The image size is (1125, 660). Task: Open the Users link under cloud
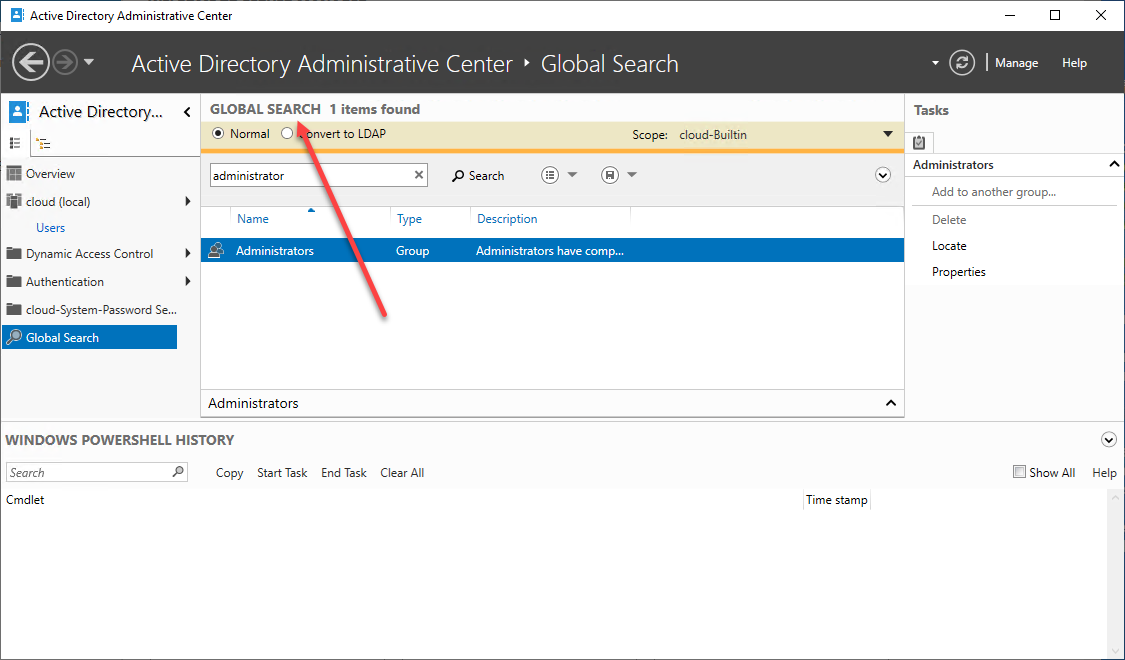(50, 227)
